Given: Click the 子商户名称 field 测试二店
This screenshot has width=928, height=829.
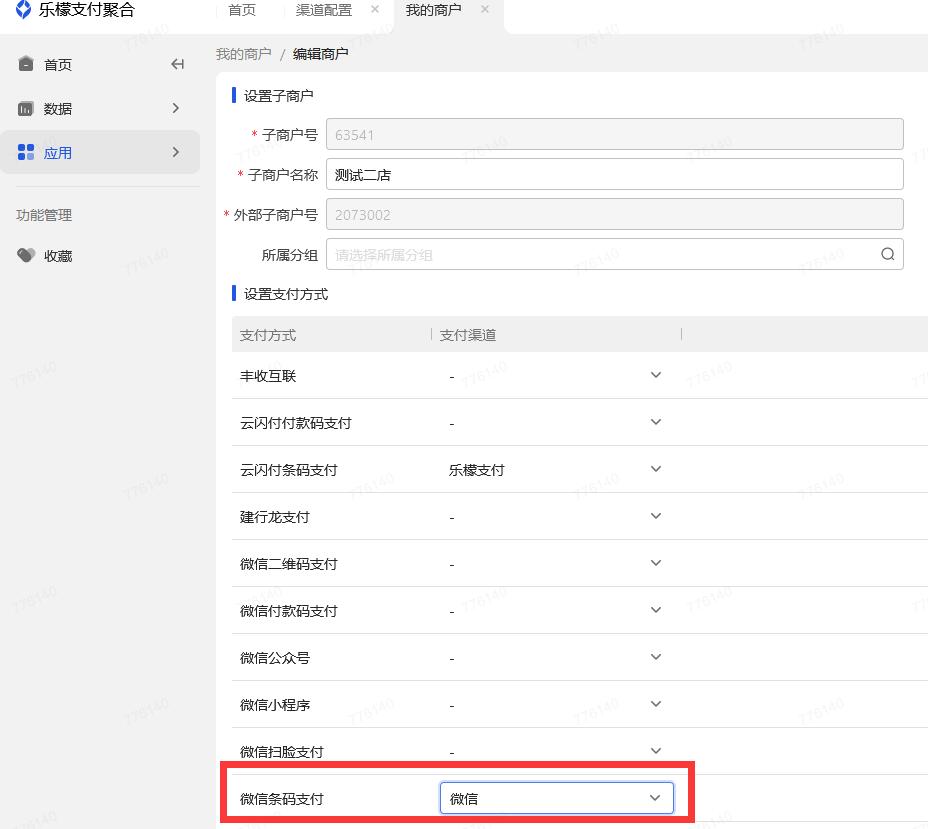Looking at the screenshot, I should (x=614, y=174).
